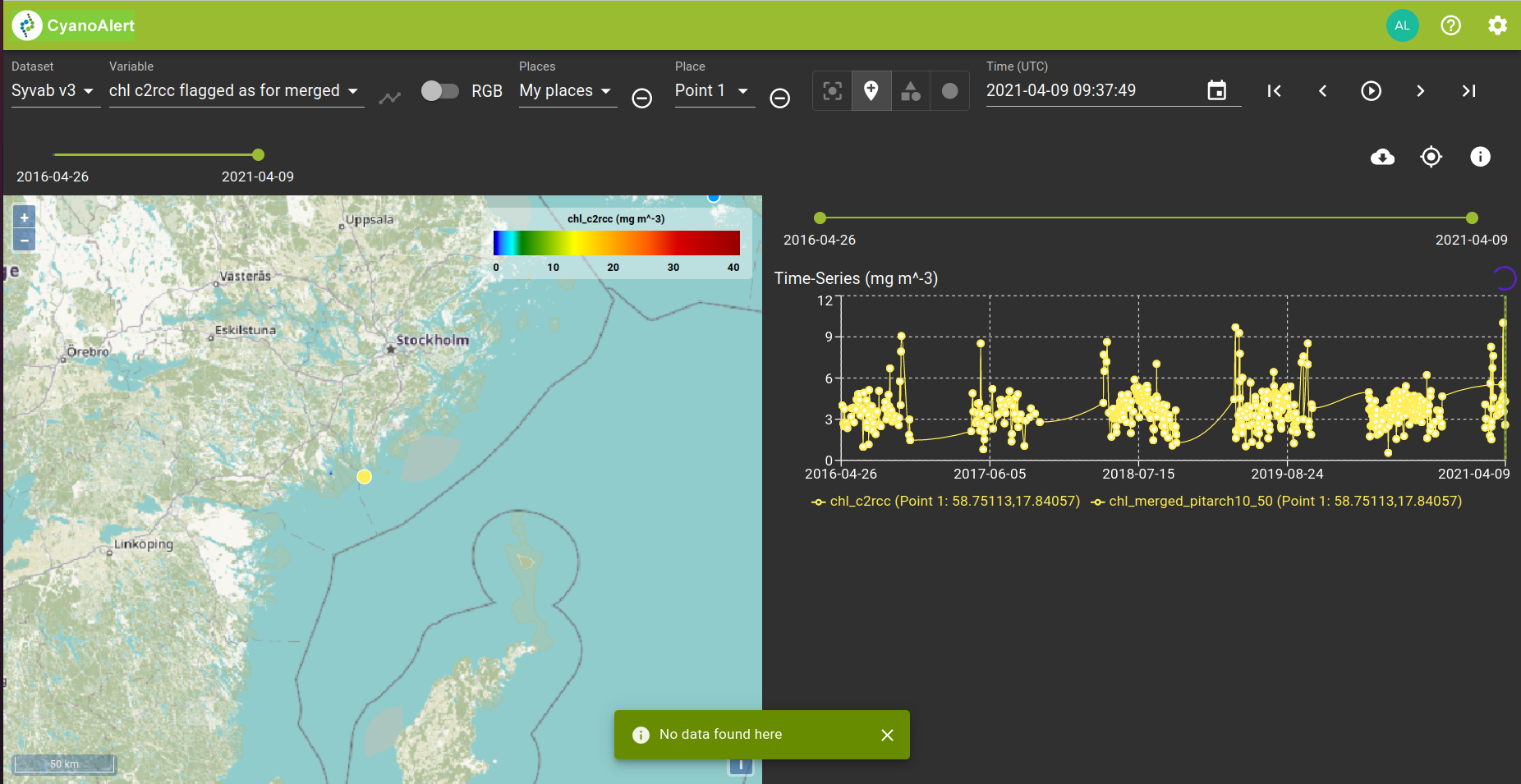Screen dimensions: 1521x784
Task: Click the select point marker icon
Action: [x=832, y=90]
